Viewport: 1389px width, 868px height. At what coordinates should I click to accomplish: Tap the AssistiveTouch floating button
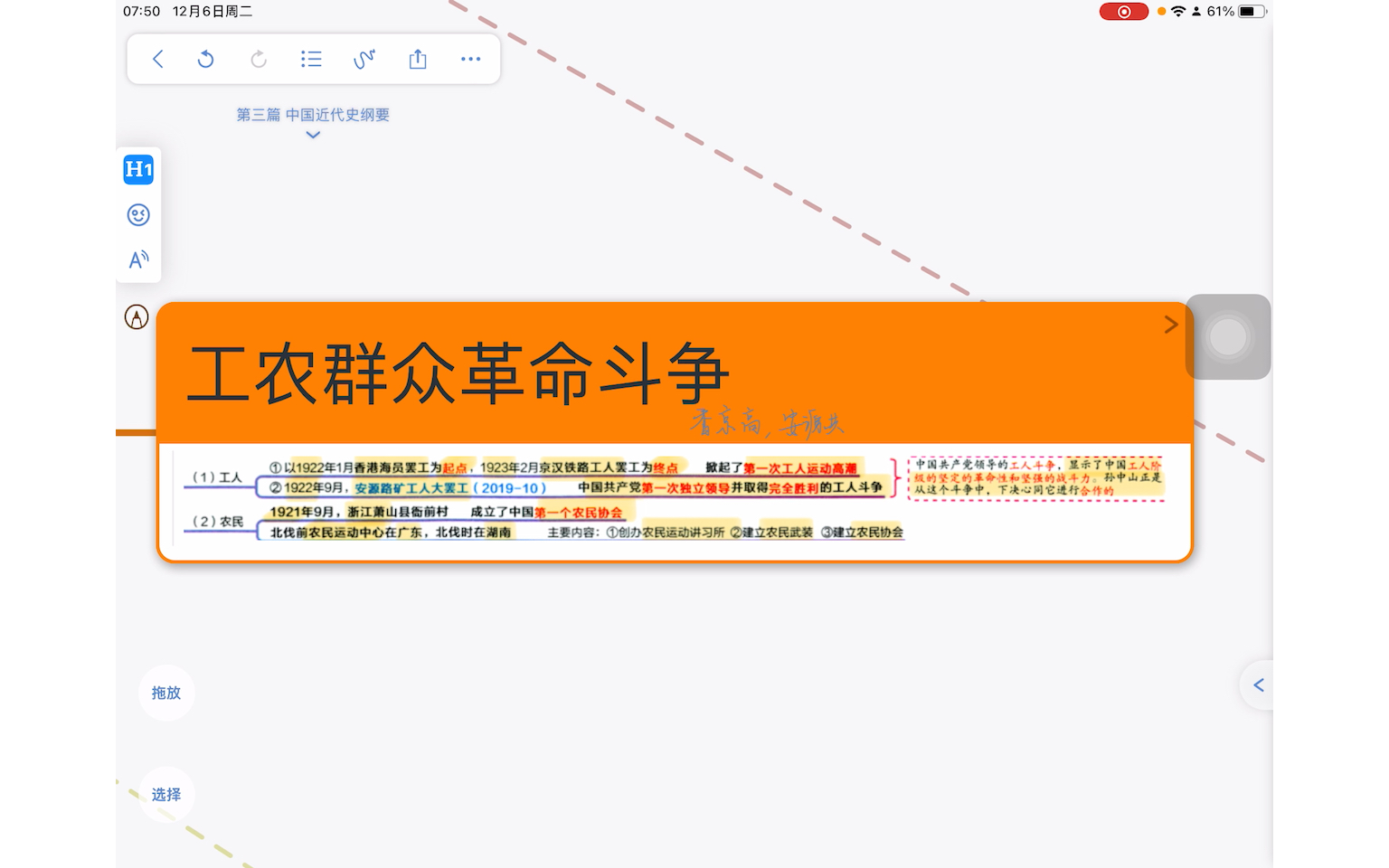1228,337
